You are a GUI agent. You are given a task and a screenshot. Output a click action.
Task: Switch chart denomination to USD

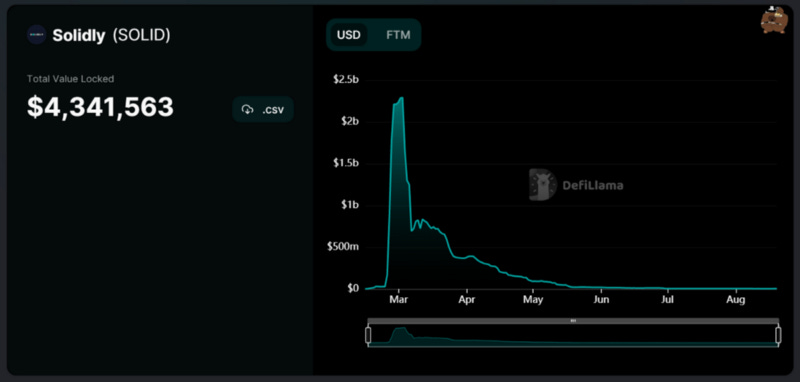pyautogui.click(x=348, y=35)
